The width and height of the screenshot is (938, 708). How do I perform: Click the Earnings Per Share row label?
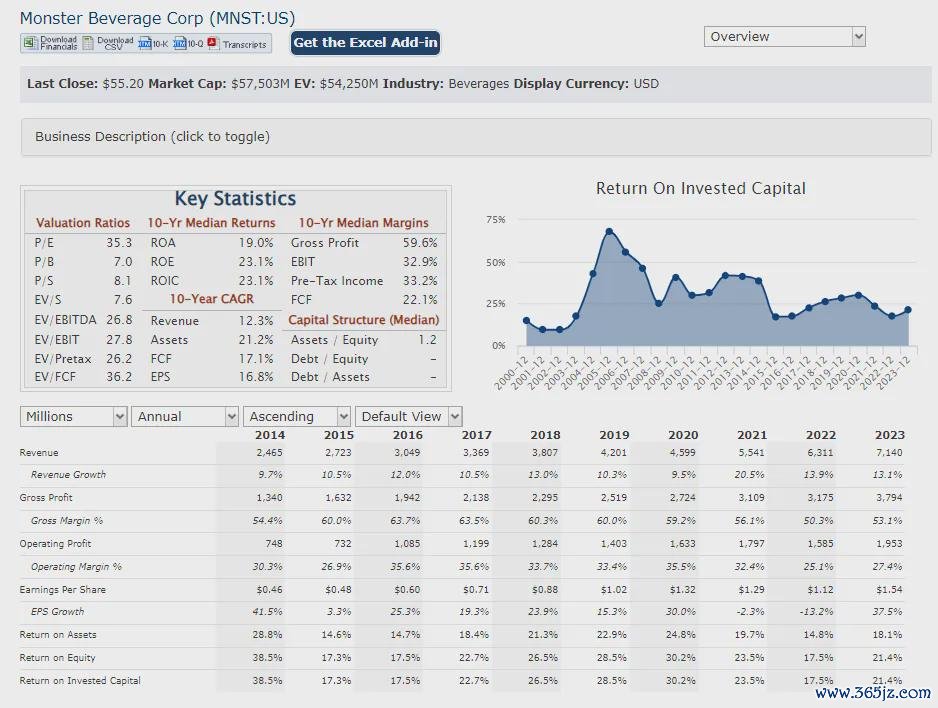[62, 590]
